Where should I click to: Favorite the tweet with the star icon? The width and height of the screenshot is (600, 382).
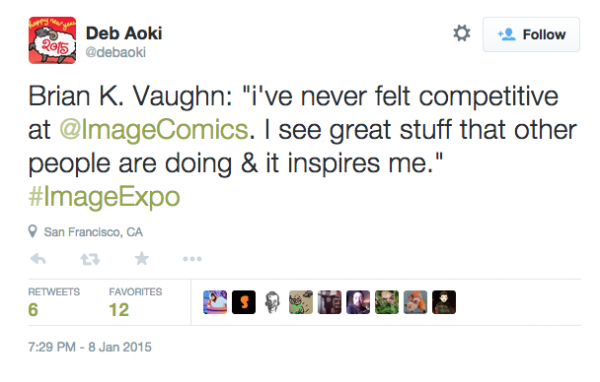click(142, 259)
